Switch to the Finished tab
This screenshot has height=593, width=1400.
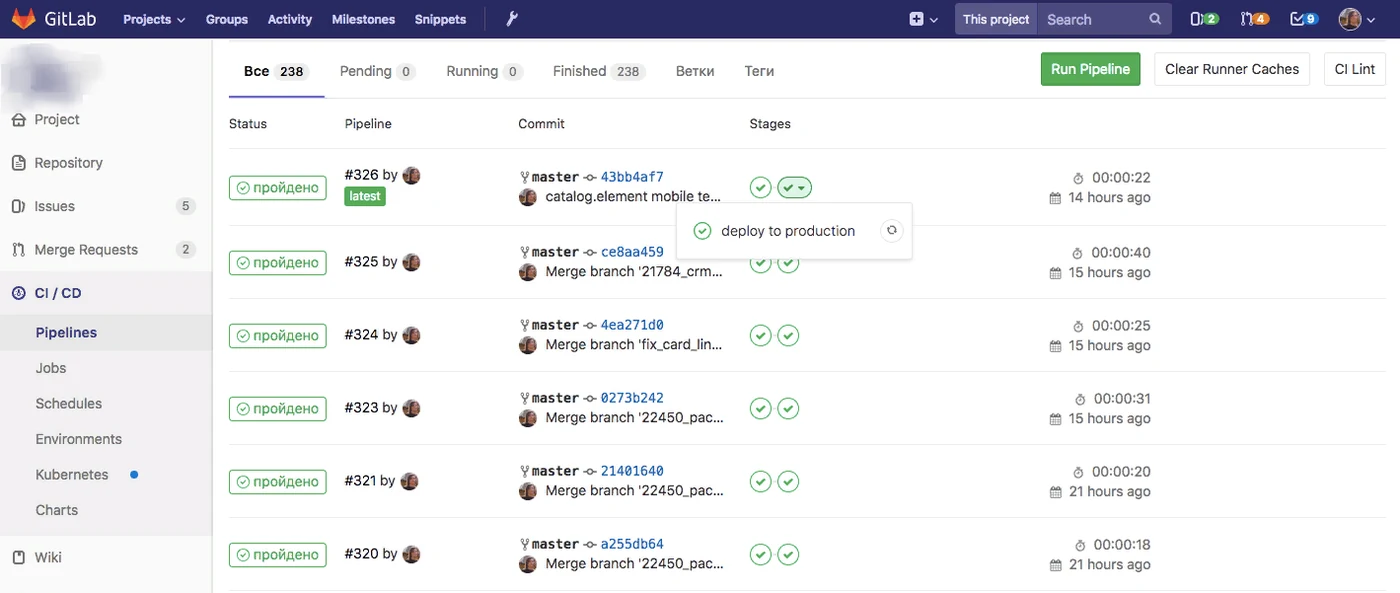[599, 71]
